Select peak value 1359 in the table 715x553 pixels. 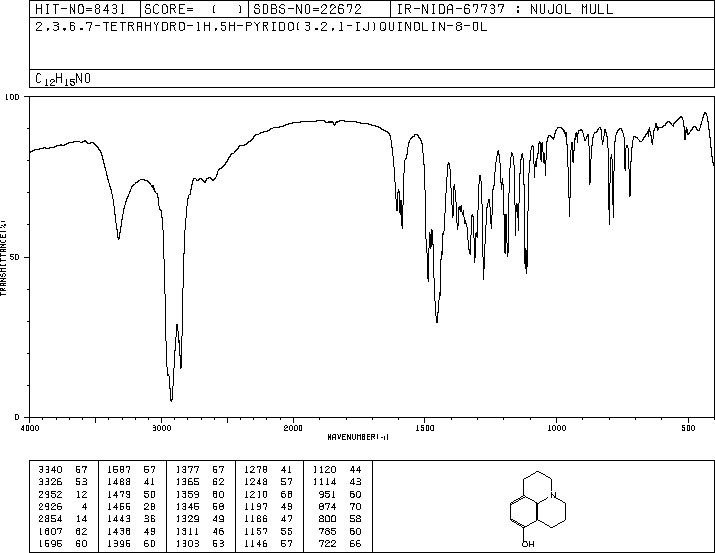[187, 494]
